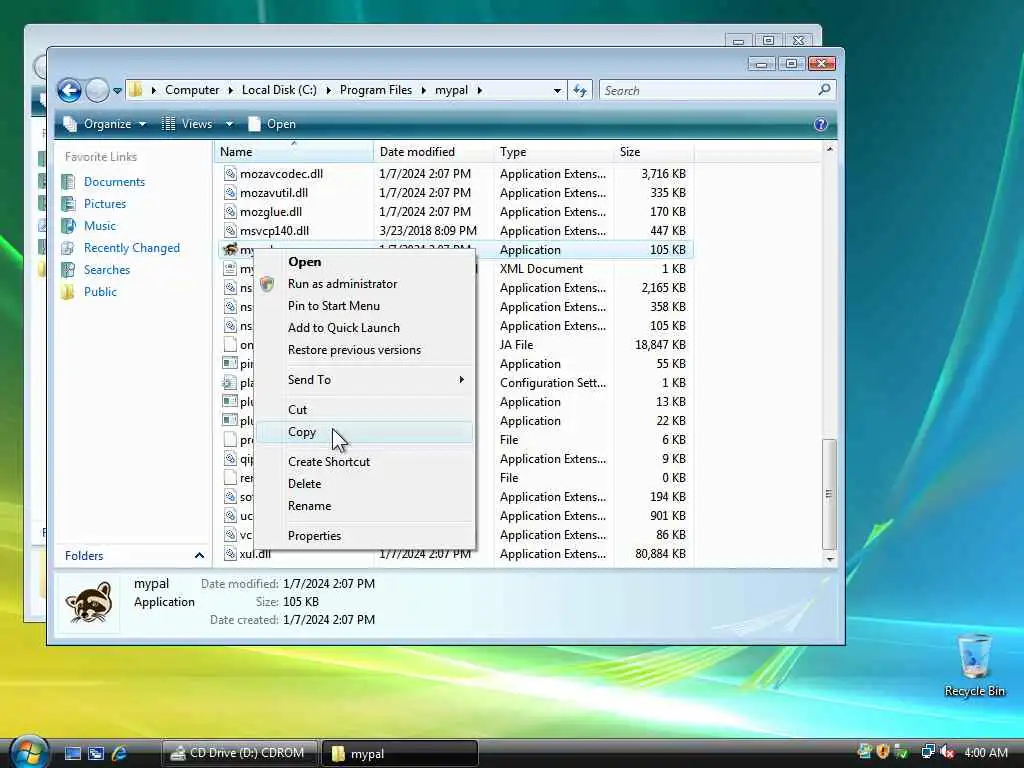Click the mypal taskbar button
This screenshot has width=1024, height=768.
pos(400,754)
